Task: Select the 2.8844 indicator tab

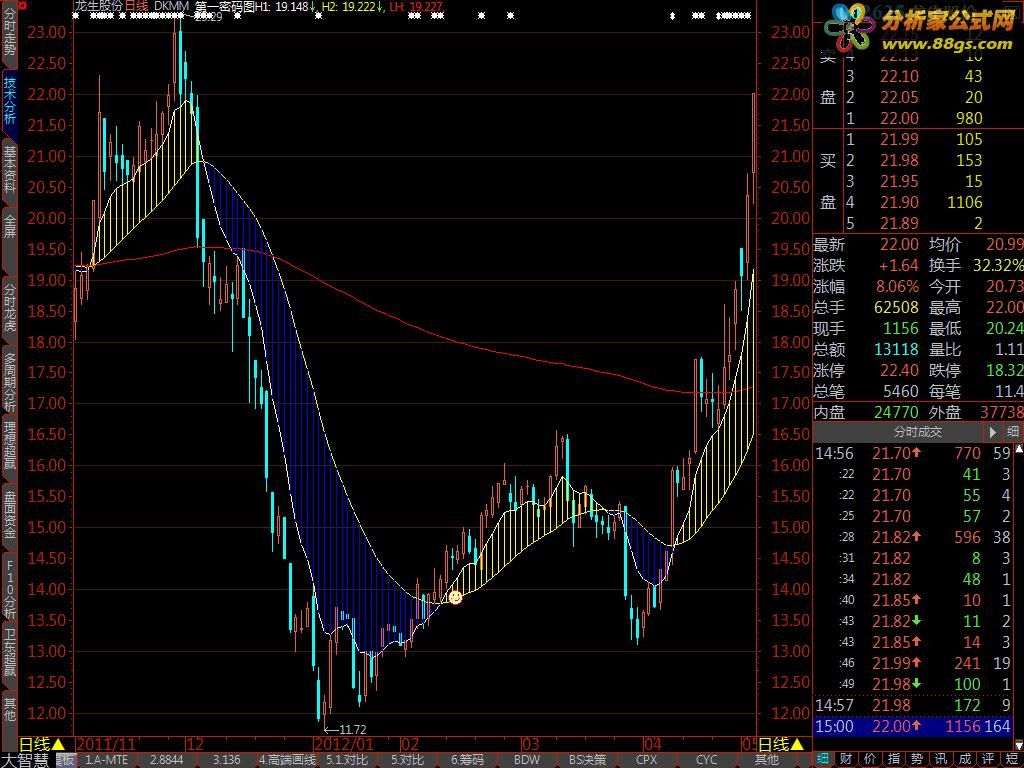Action: 167,760
